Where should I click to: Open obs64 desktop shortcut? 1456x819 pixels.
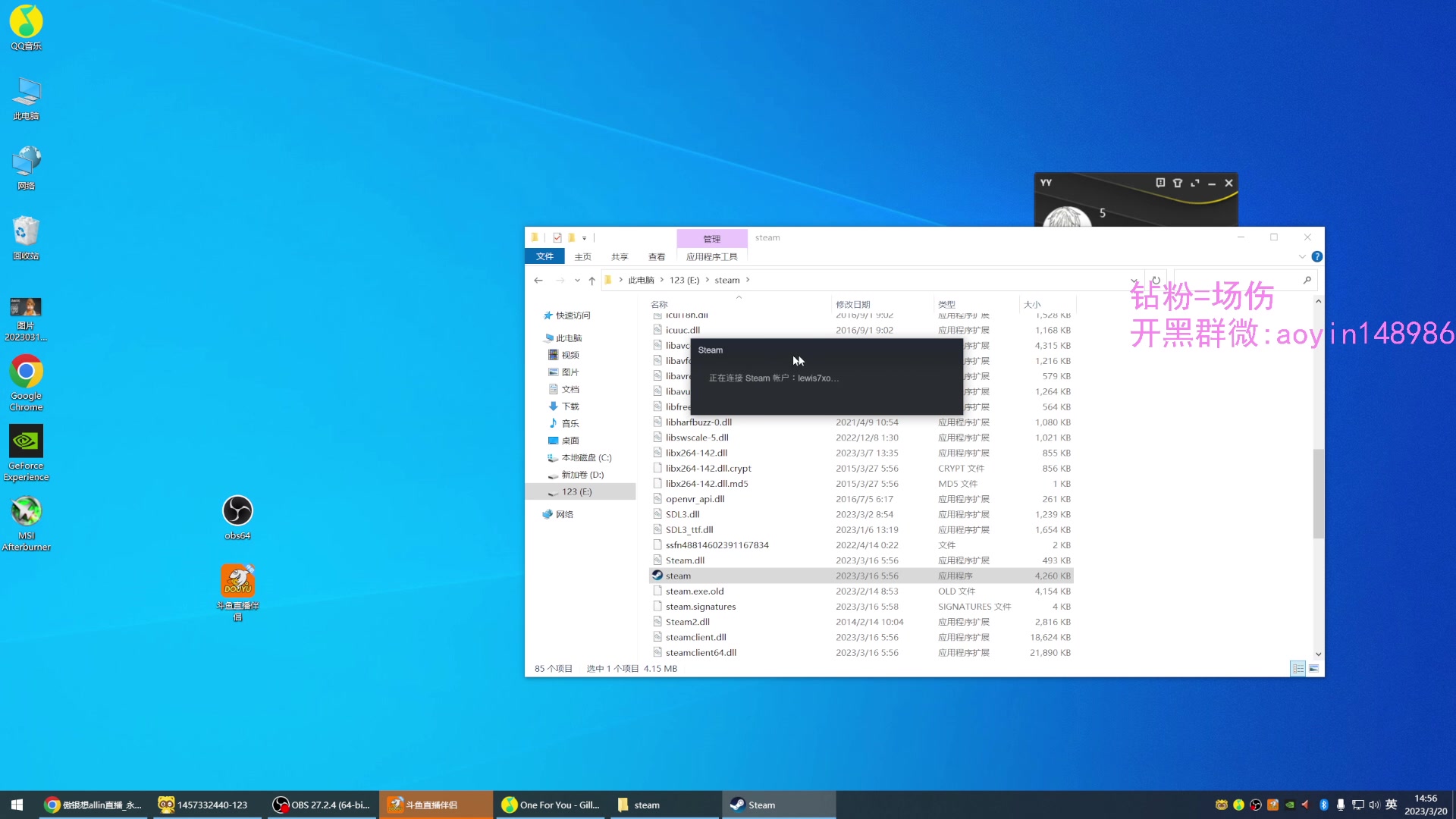(237, 518)
